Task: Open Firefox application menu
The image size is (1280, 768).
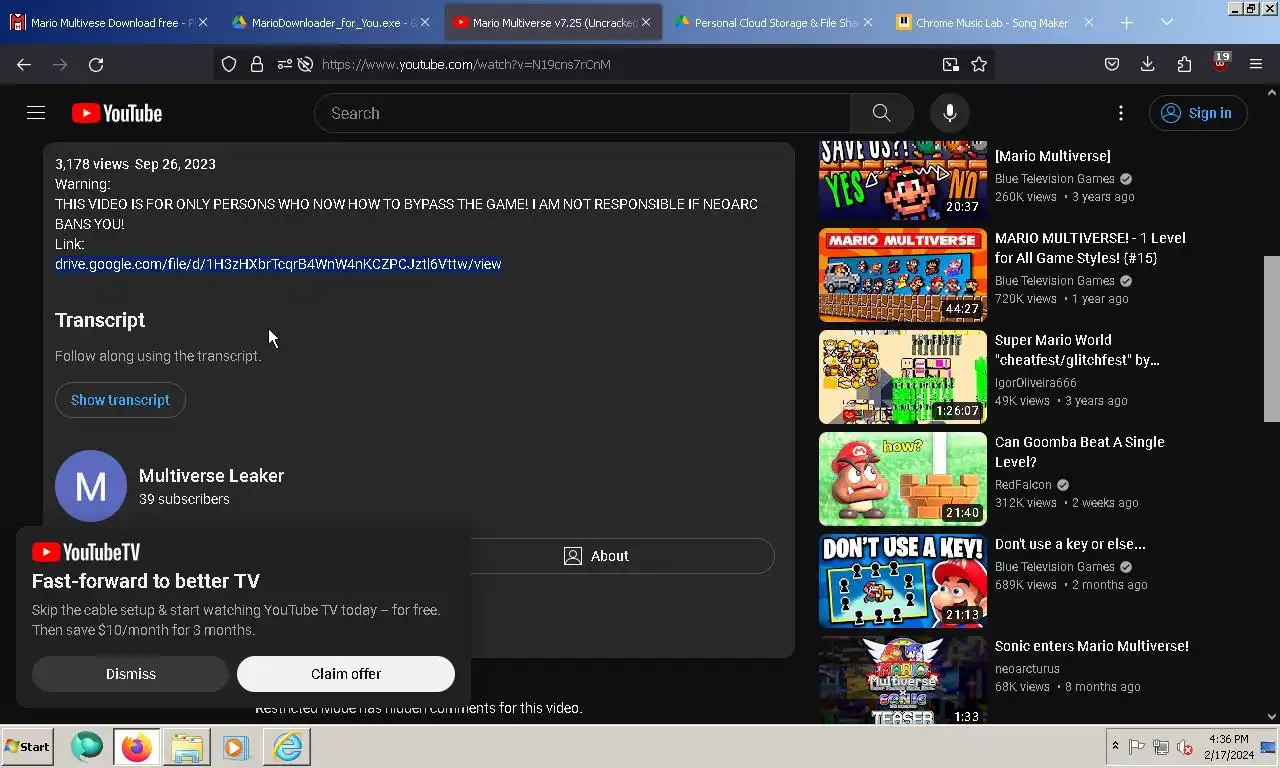Action: point(1256,64)
